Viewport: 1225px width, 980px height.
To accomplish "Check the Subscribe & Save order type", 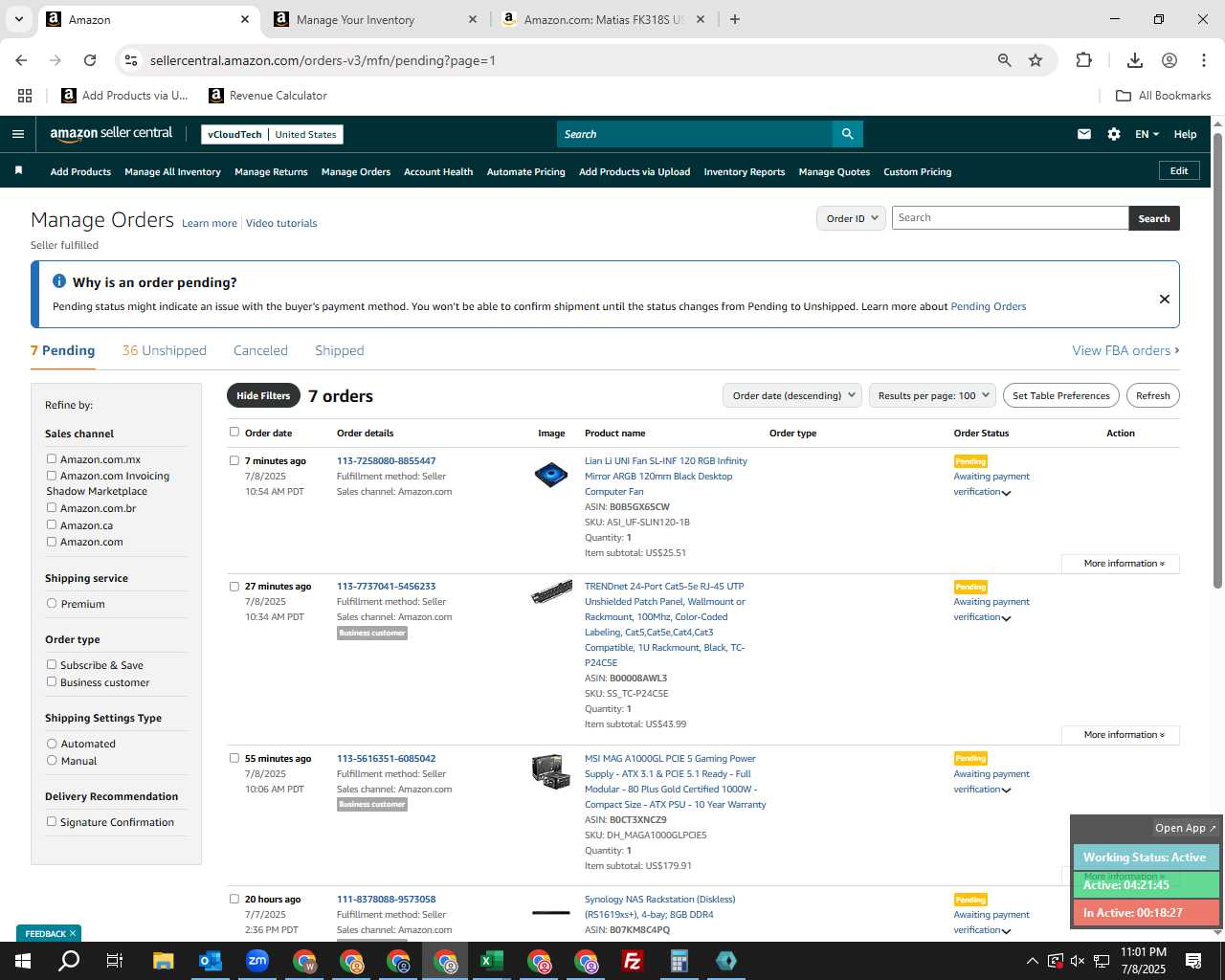I will 52,664.
